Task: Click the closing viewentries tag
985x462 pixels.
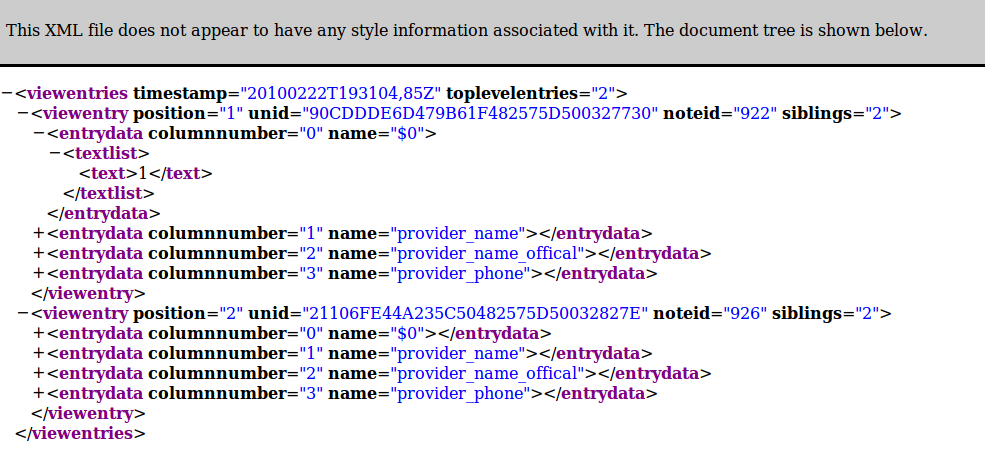Action: pos(80,434)
